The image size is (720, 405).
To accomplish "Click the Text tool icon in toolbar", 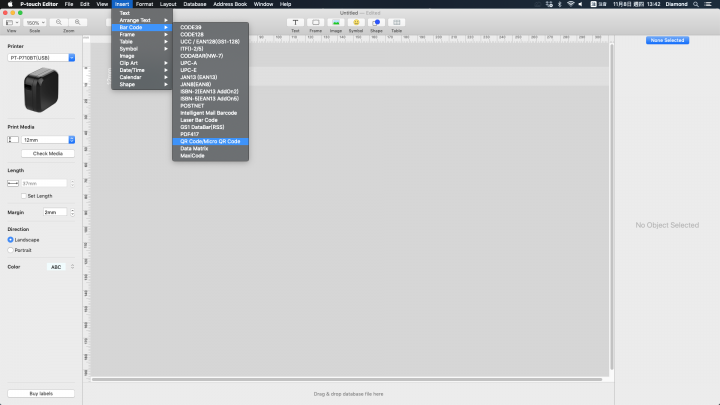I will tap(295, 22).
